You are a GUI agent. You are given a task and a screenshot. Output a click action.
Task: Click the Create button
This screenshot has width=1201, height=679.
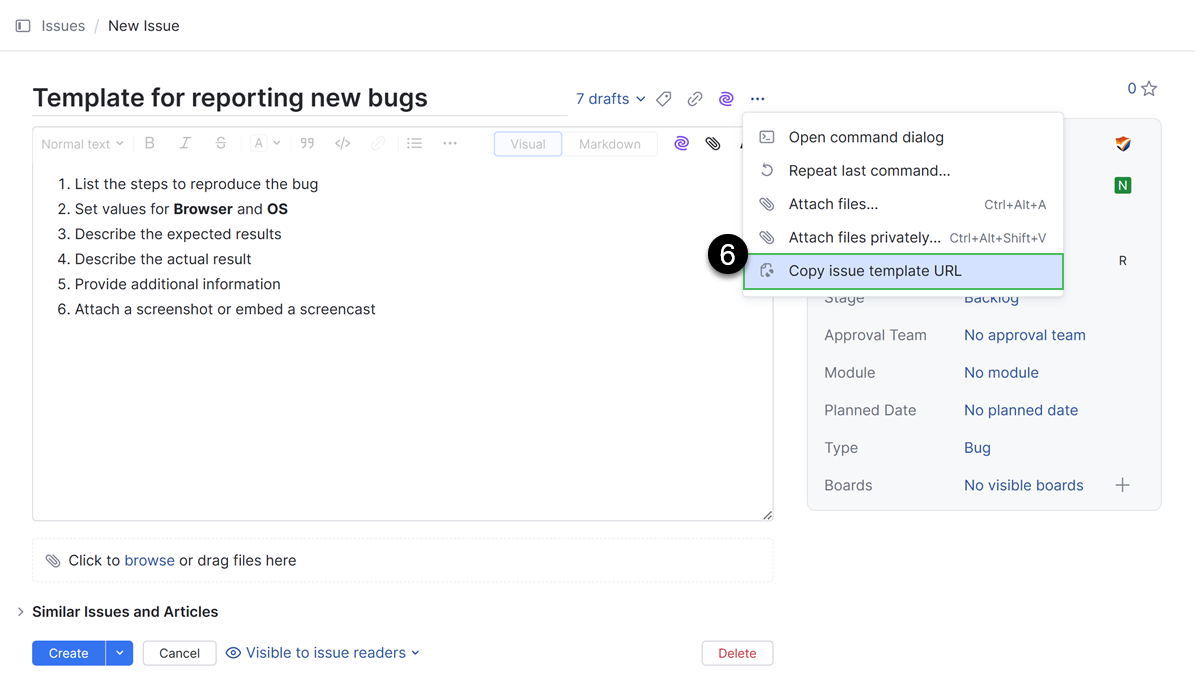click(x=69, y=653)
